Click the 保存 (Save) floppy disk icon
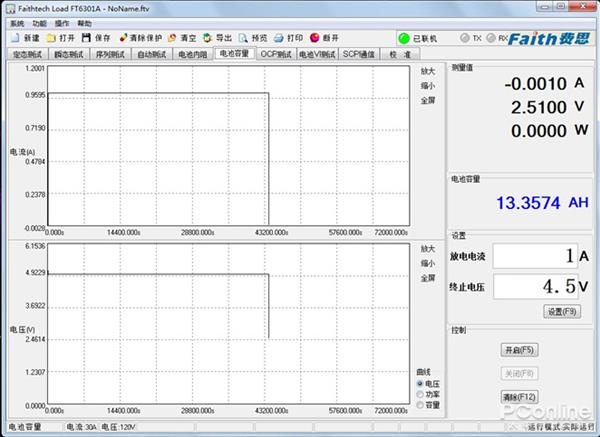 (x=86, y=38)
